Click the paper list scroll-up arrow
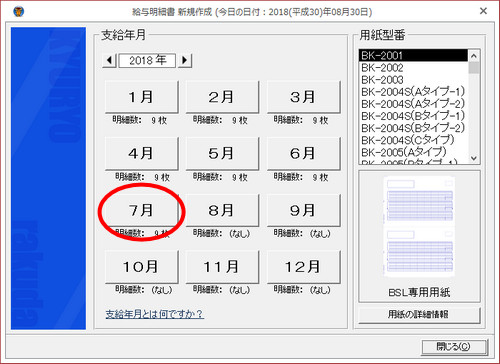Viewport: 500px width, 364px height. [x=474, y=56]
